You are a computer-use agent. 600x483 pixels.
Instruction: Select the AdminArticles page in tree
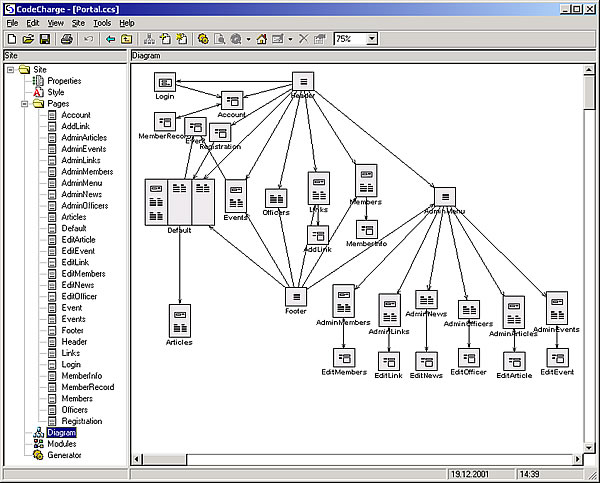[x=83, y=138]
